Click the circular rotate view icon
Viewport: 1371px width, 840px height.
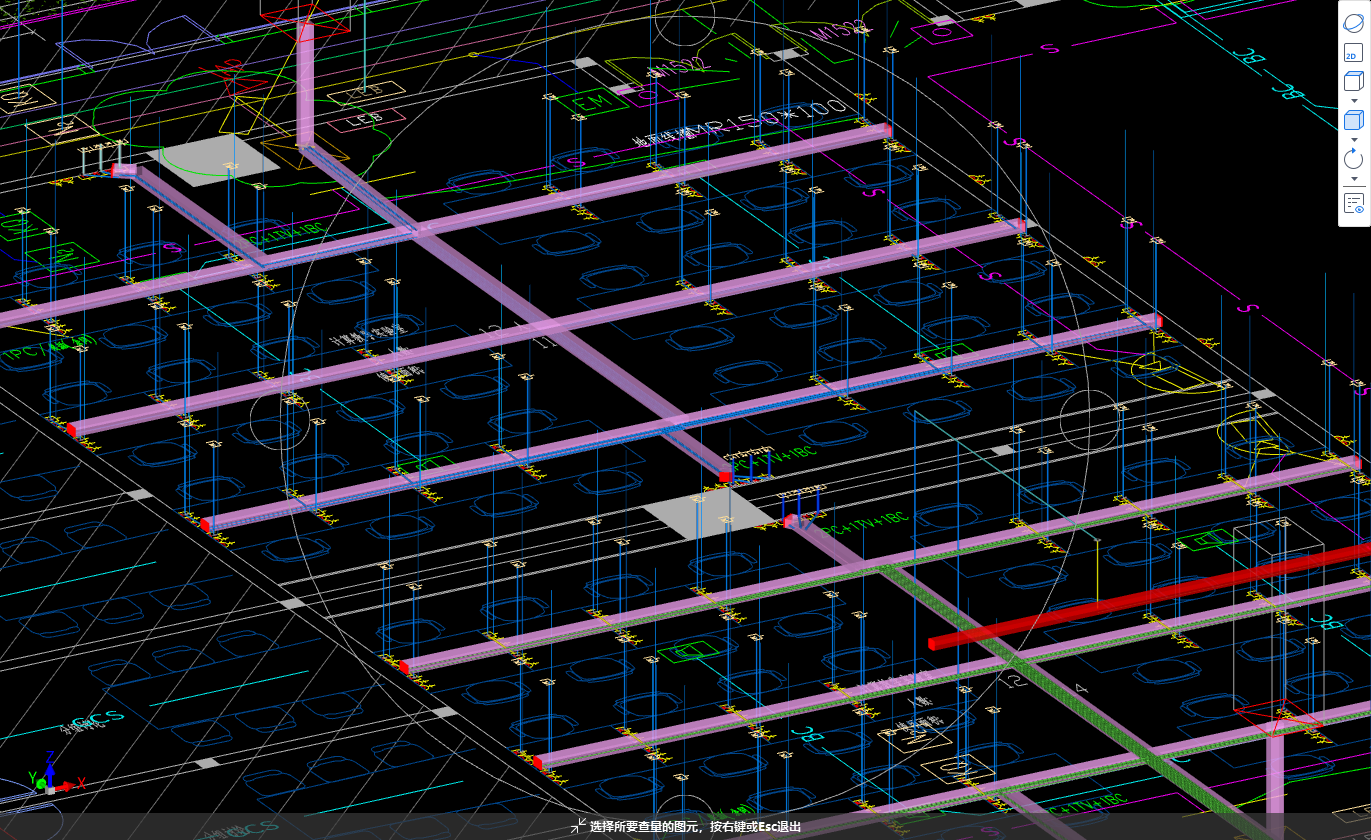coord(1353,159)
